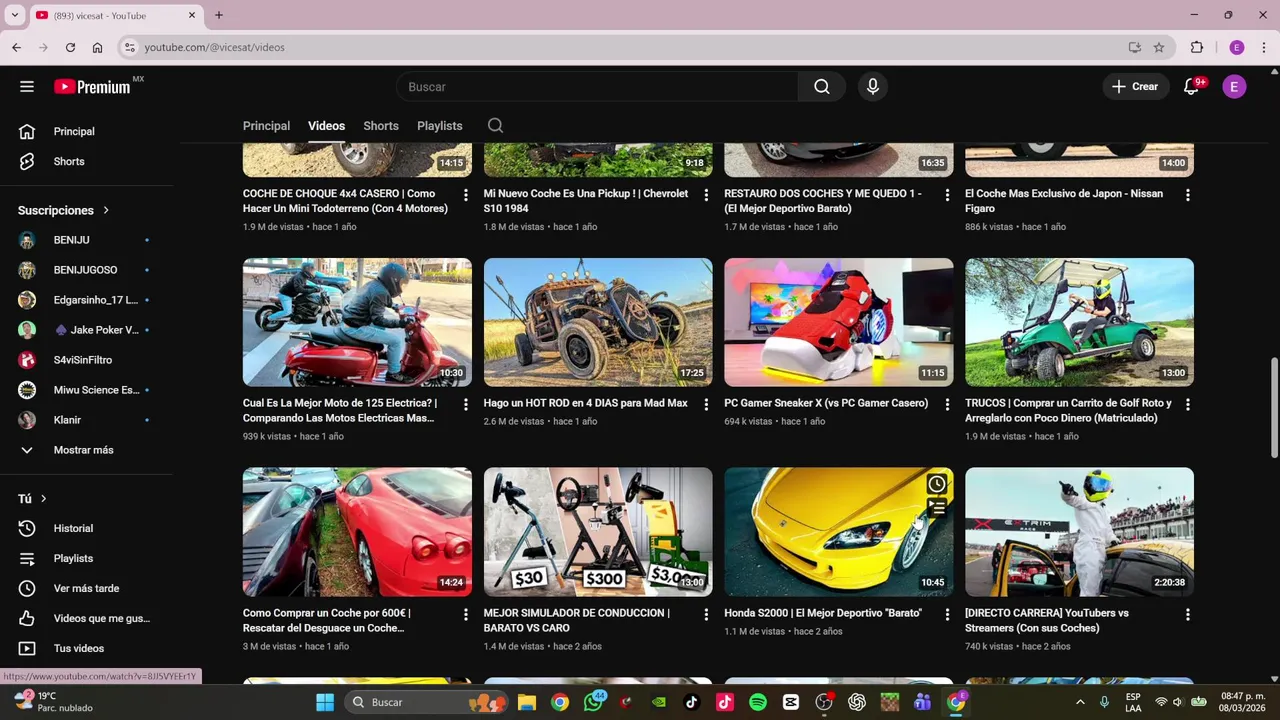Open Spotify from the taskbar

[758, 702]
